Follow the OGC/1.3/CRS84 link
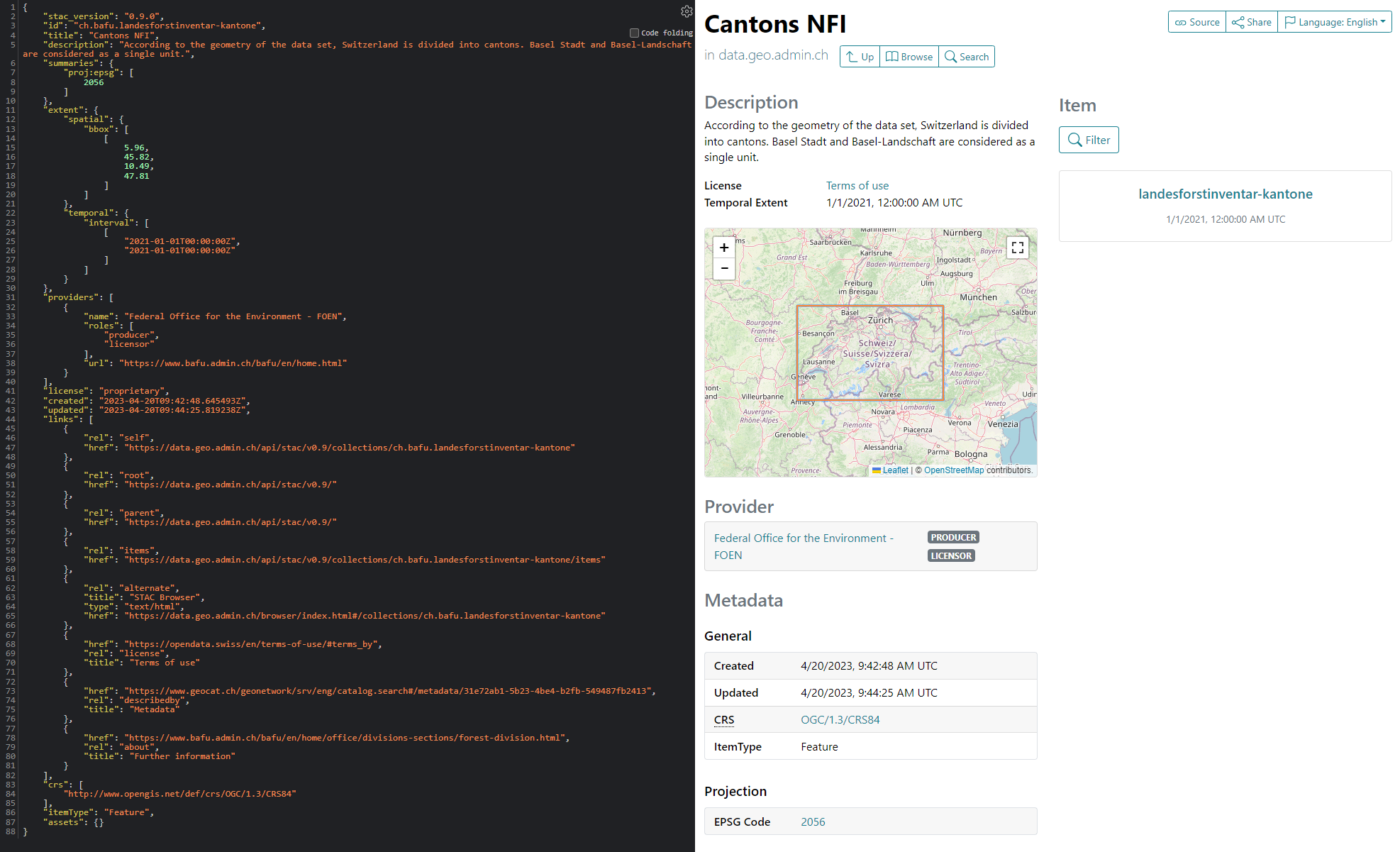This screenshot has height=852, width=1400. tap(840, 719)
